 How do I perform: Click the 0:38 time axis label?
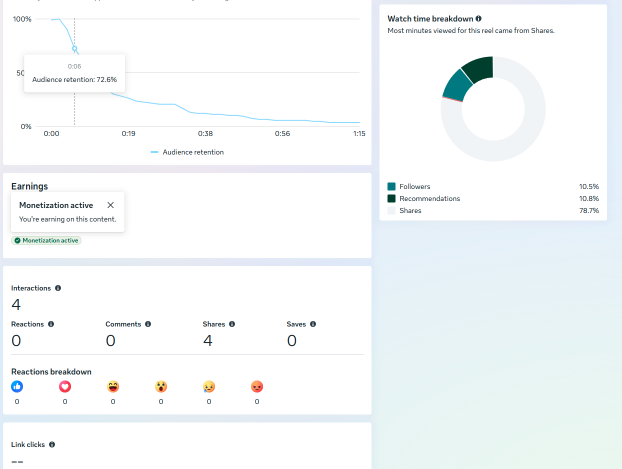coord(205,134)
